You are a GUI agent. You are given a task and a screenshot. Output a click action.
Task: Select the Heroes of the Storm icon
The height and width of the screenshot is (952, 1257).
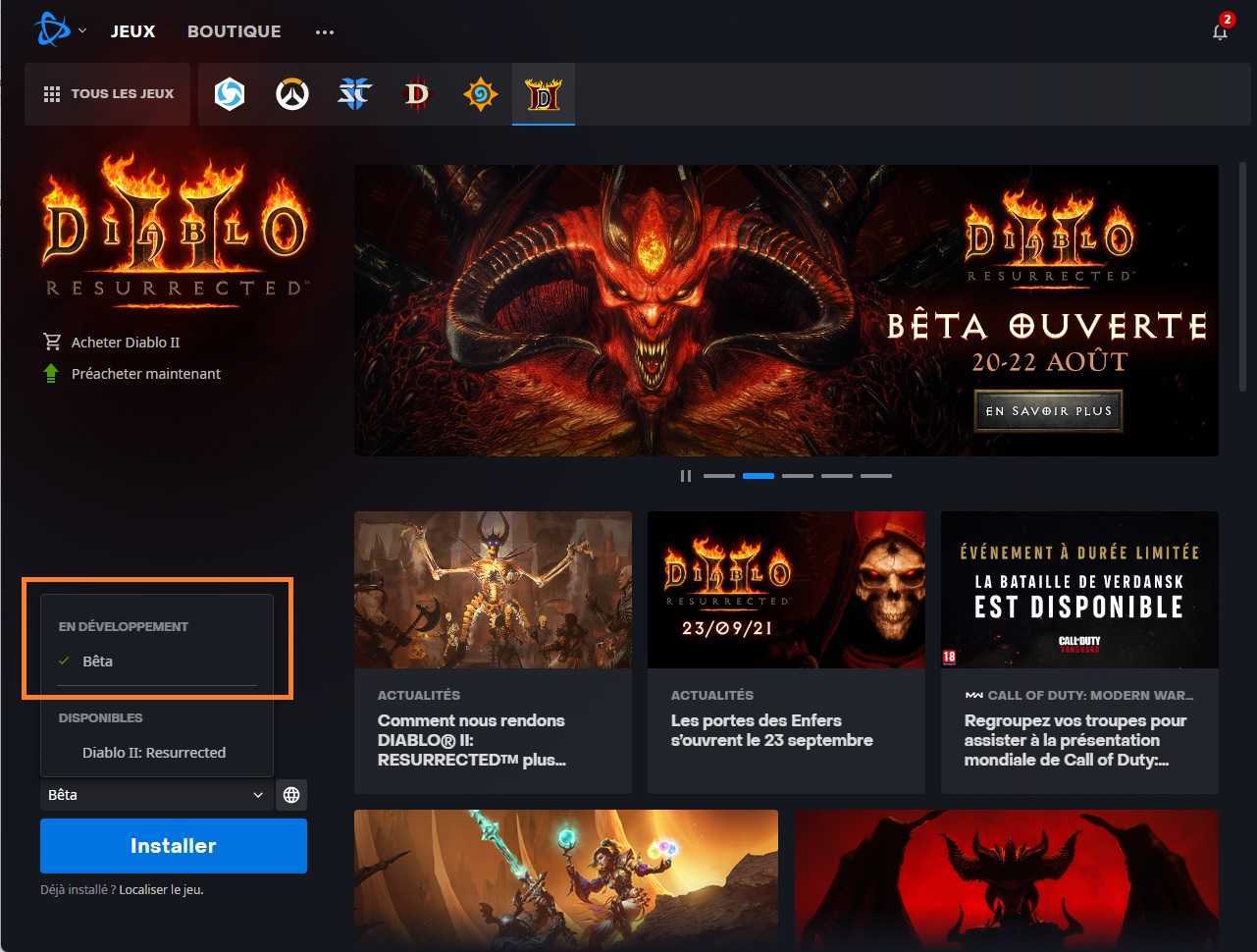tap(230, 94)
